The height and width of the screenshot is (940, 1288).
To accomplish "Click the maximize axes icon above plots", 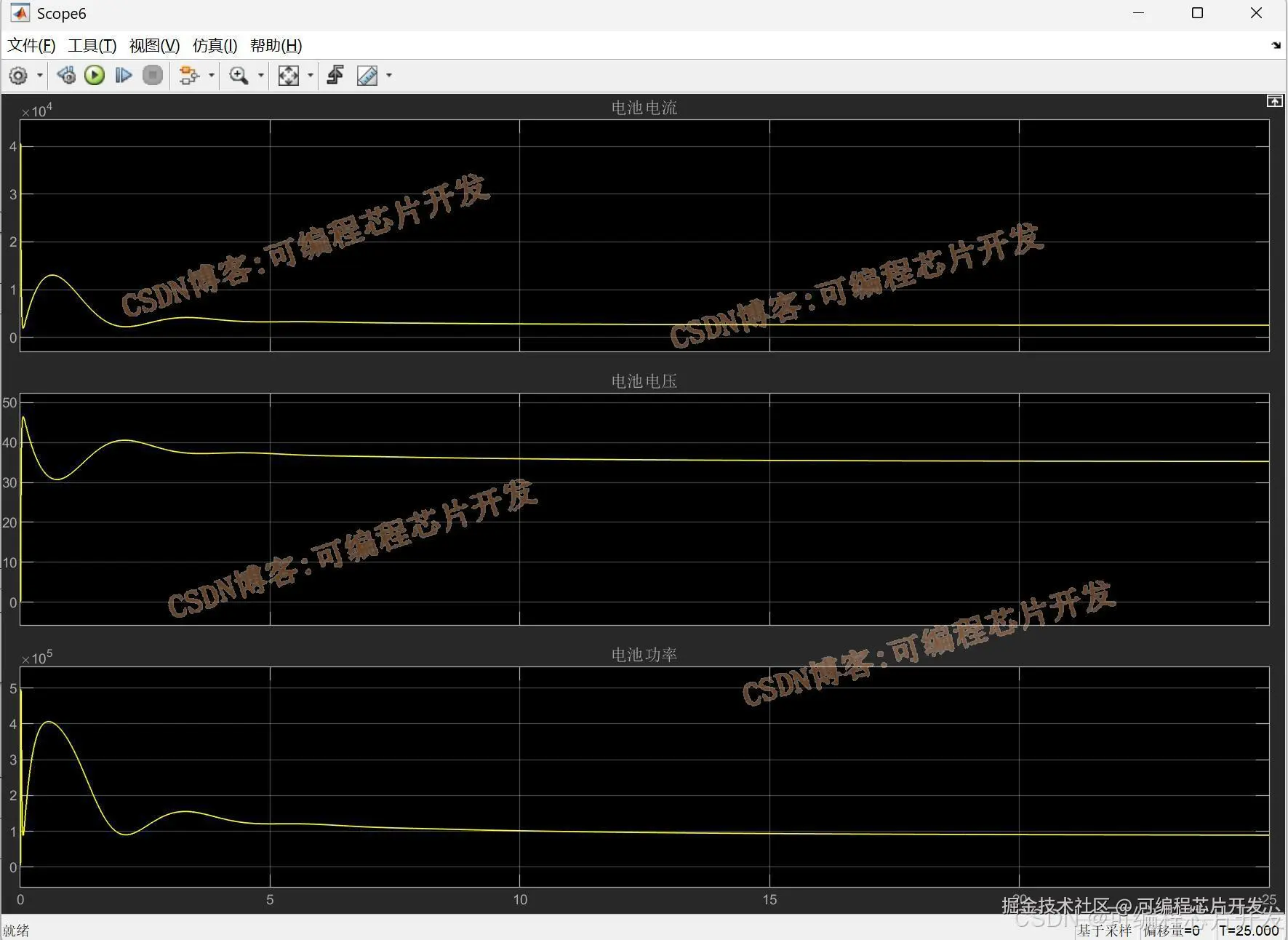I will pyautogui.click(x=1274, y=101).
